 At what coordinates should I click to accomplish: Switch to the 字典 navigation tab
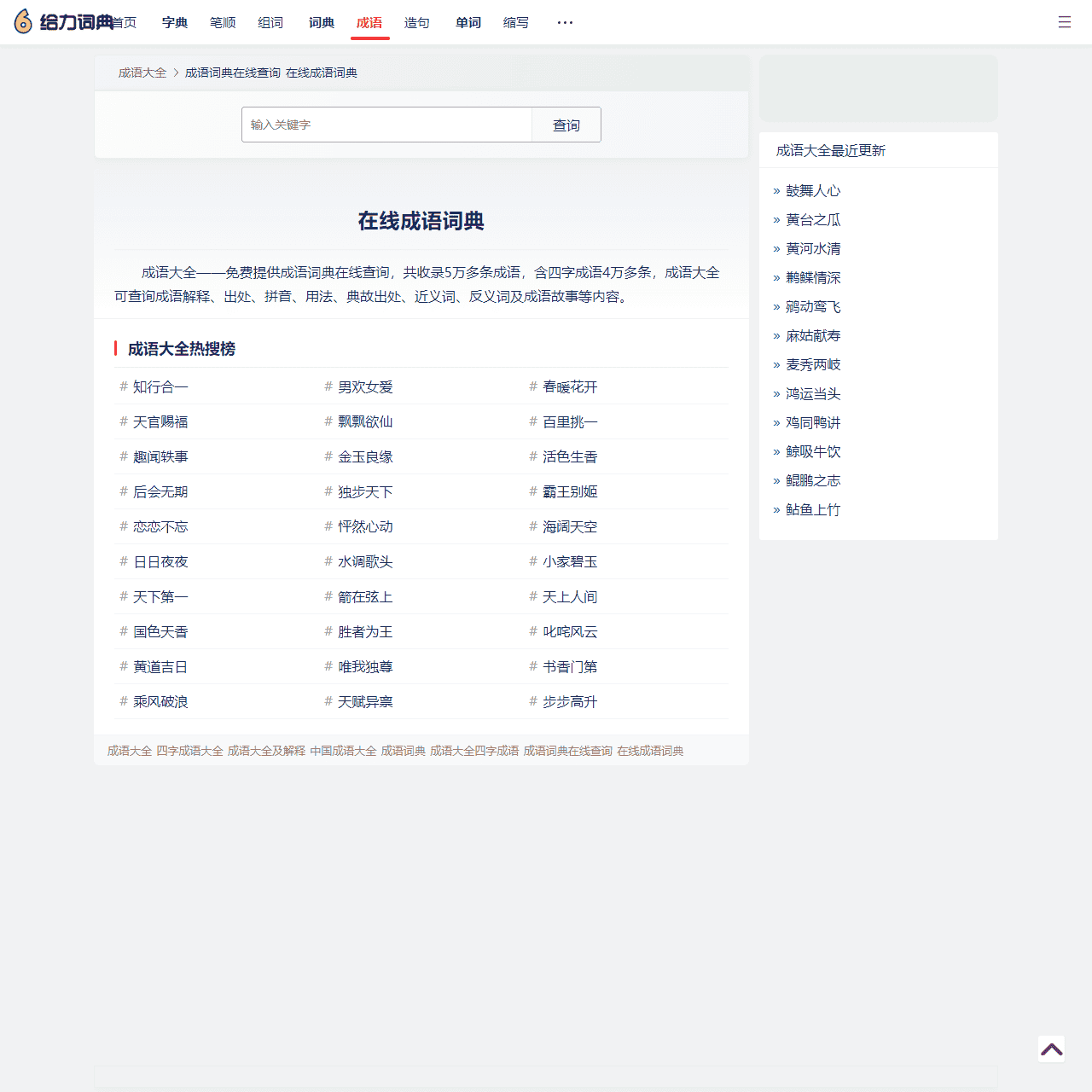[174, 23]
